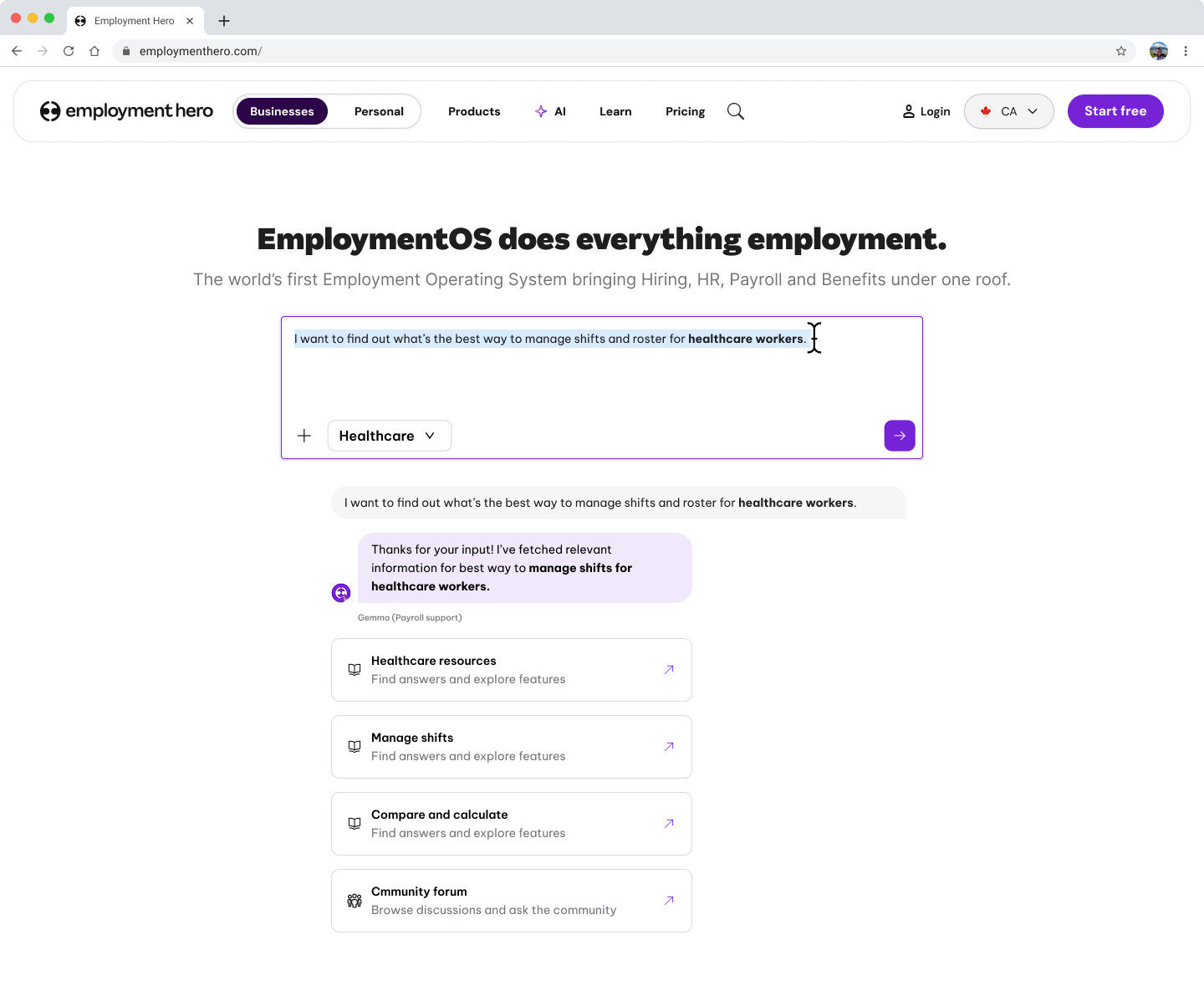This screenshot has width=1204, height=986.
Task: Click the Login user icon
Action: coord(909,111)
